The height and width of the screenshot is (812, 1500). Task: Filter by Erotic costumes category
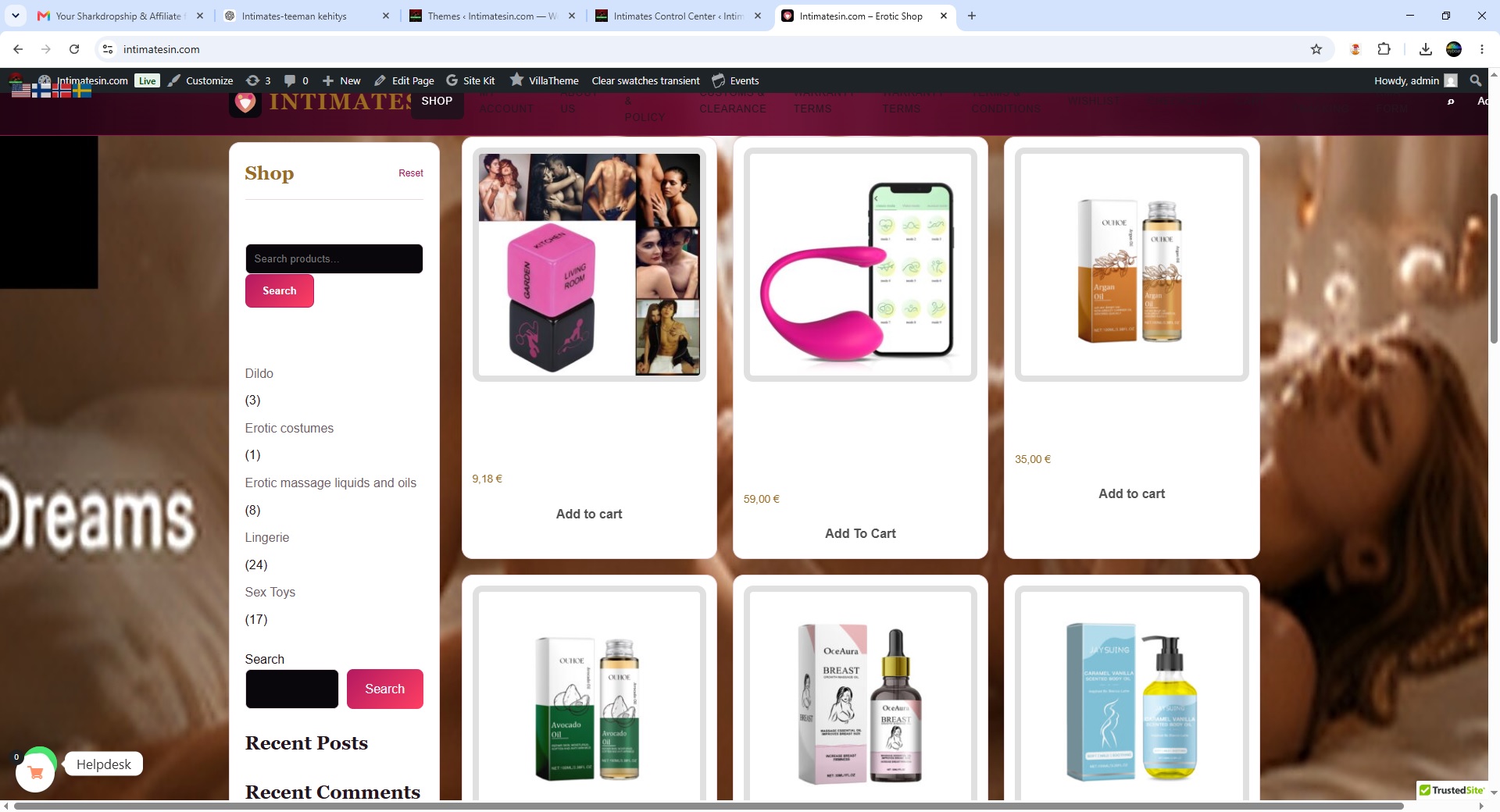[x=289, y=428]
